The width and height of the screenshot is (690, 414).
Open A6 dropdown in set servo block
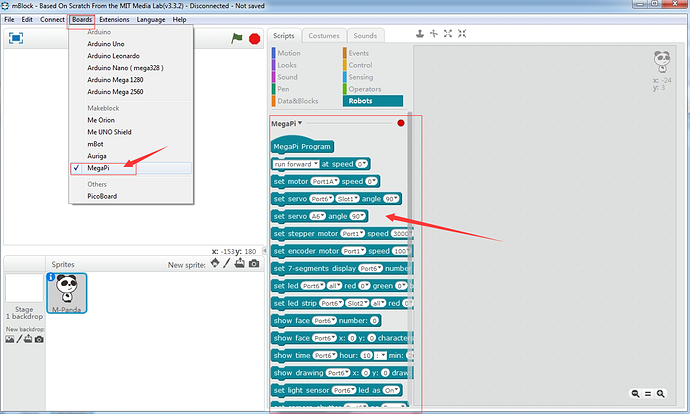(x=317, y=216)
